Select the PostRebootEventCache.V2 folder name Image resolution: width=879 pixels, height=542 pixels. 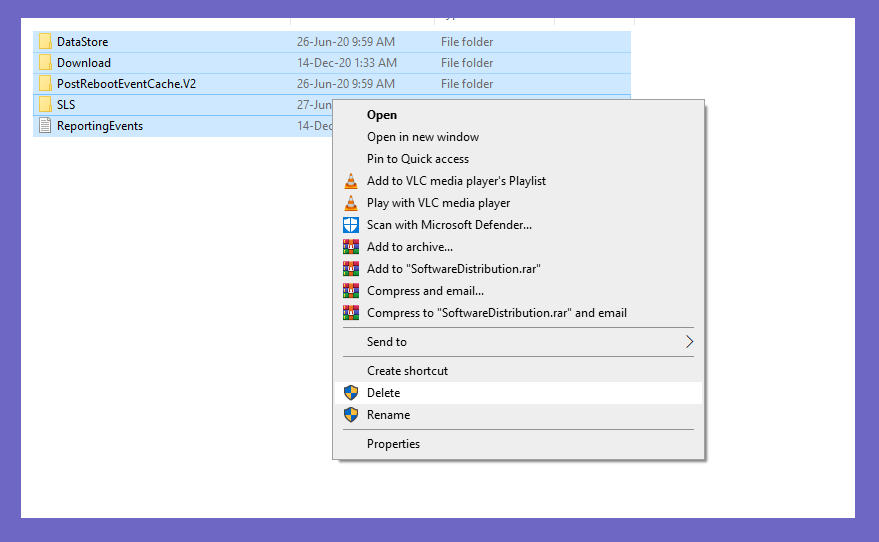(x=126, y=84)
